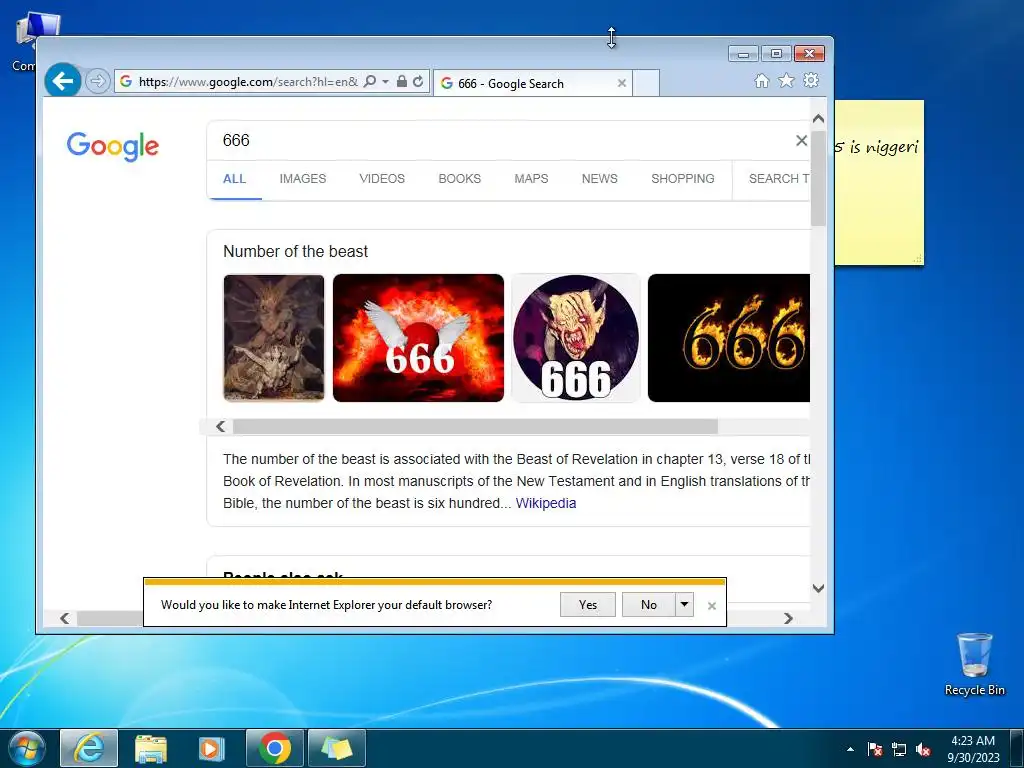Switch to SHOPPING results
The height and width of the screenshot is (768, 1024).
(682, 179)
